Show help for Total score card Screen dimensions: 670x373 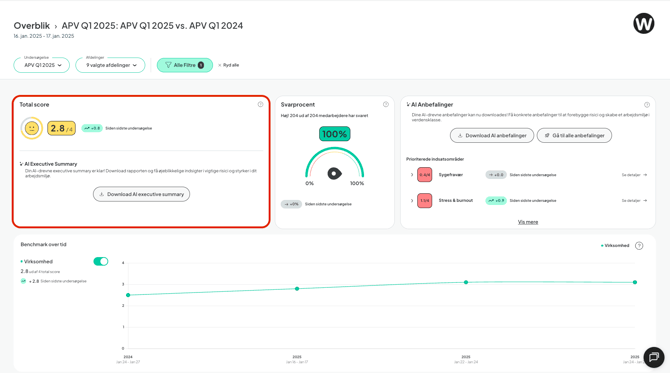point(260,104)
